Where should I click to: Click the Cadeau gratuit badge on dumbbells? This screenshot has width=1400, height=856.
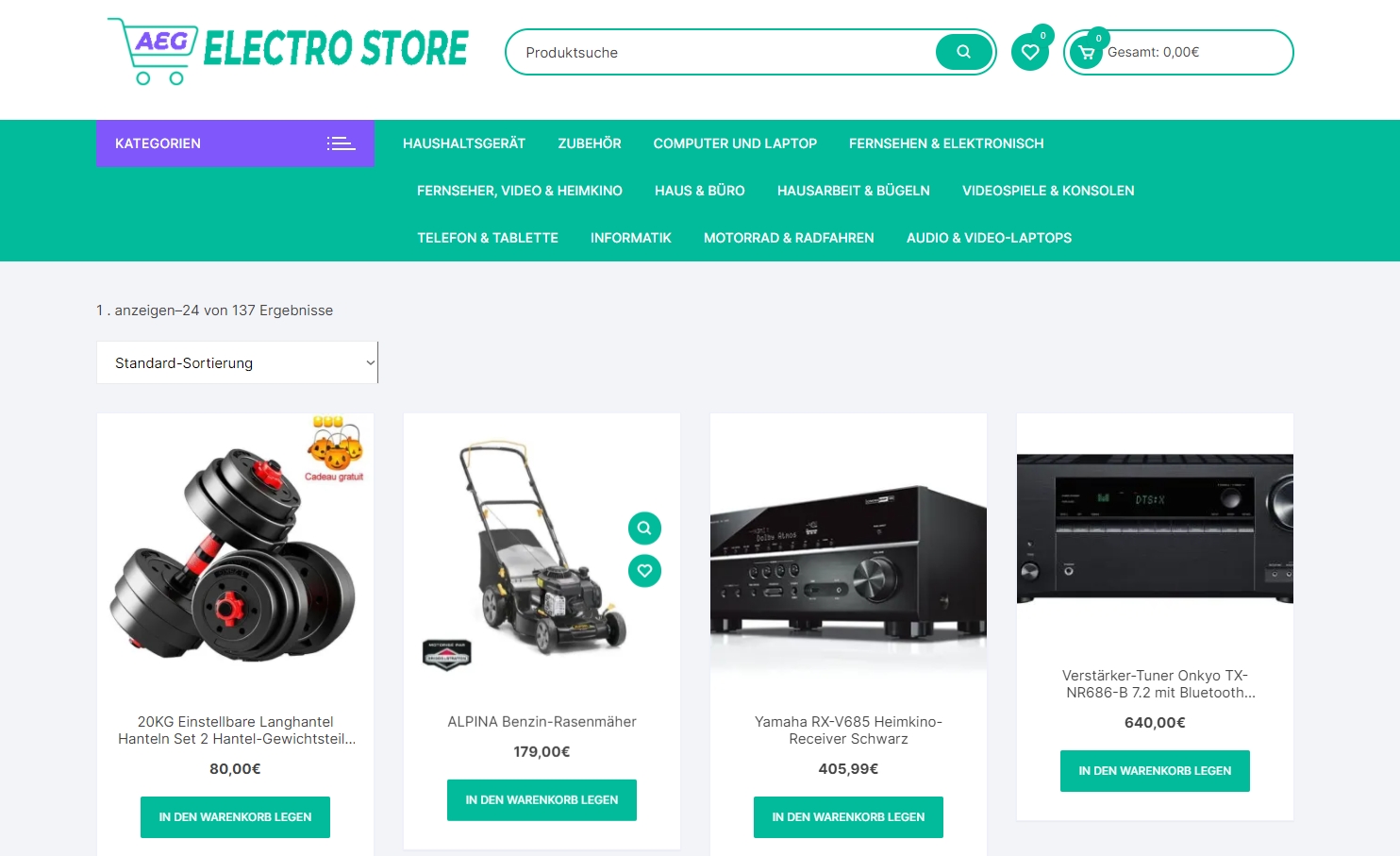(335, 449)
